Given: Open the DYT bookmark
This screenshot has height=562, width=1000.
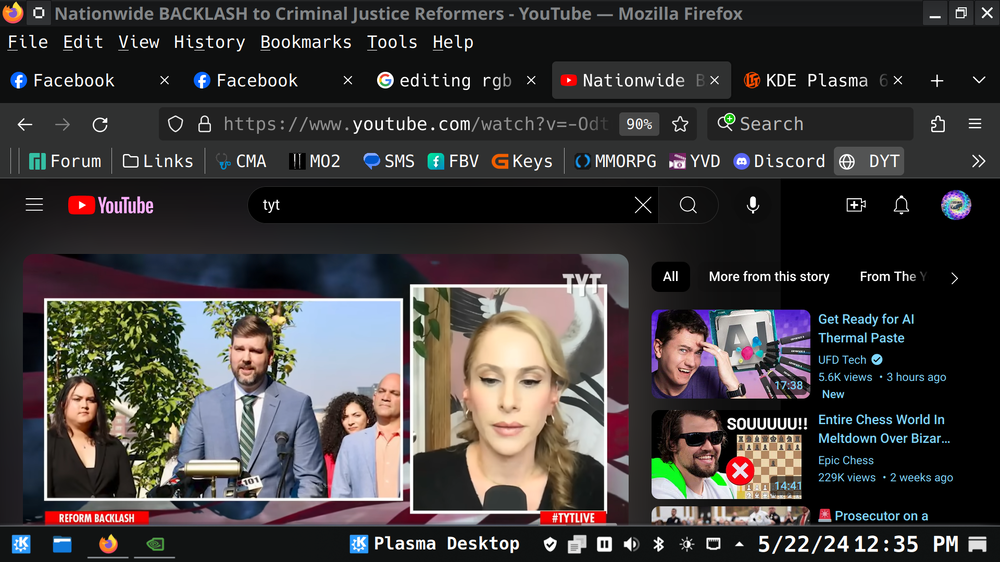Looking at the screenshot, I should (x=869, y=161).
